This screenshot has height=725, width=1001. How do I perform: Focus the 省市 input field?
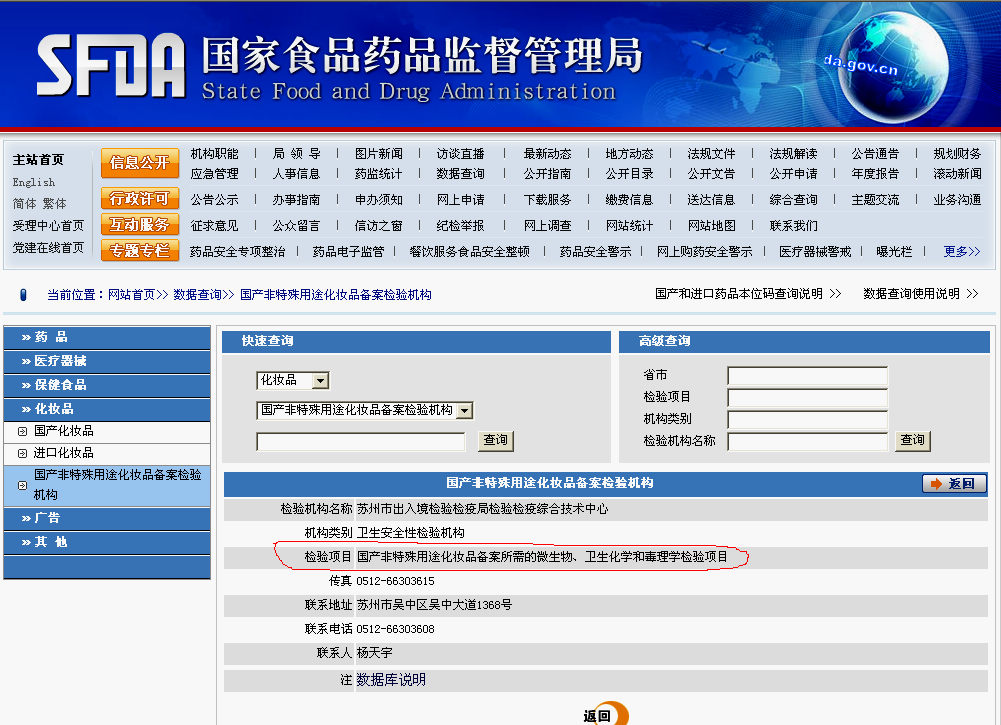tap(808, 376)
